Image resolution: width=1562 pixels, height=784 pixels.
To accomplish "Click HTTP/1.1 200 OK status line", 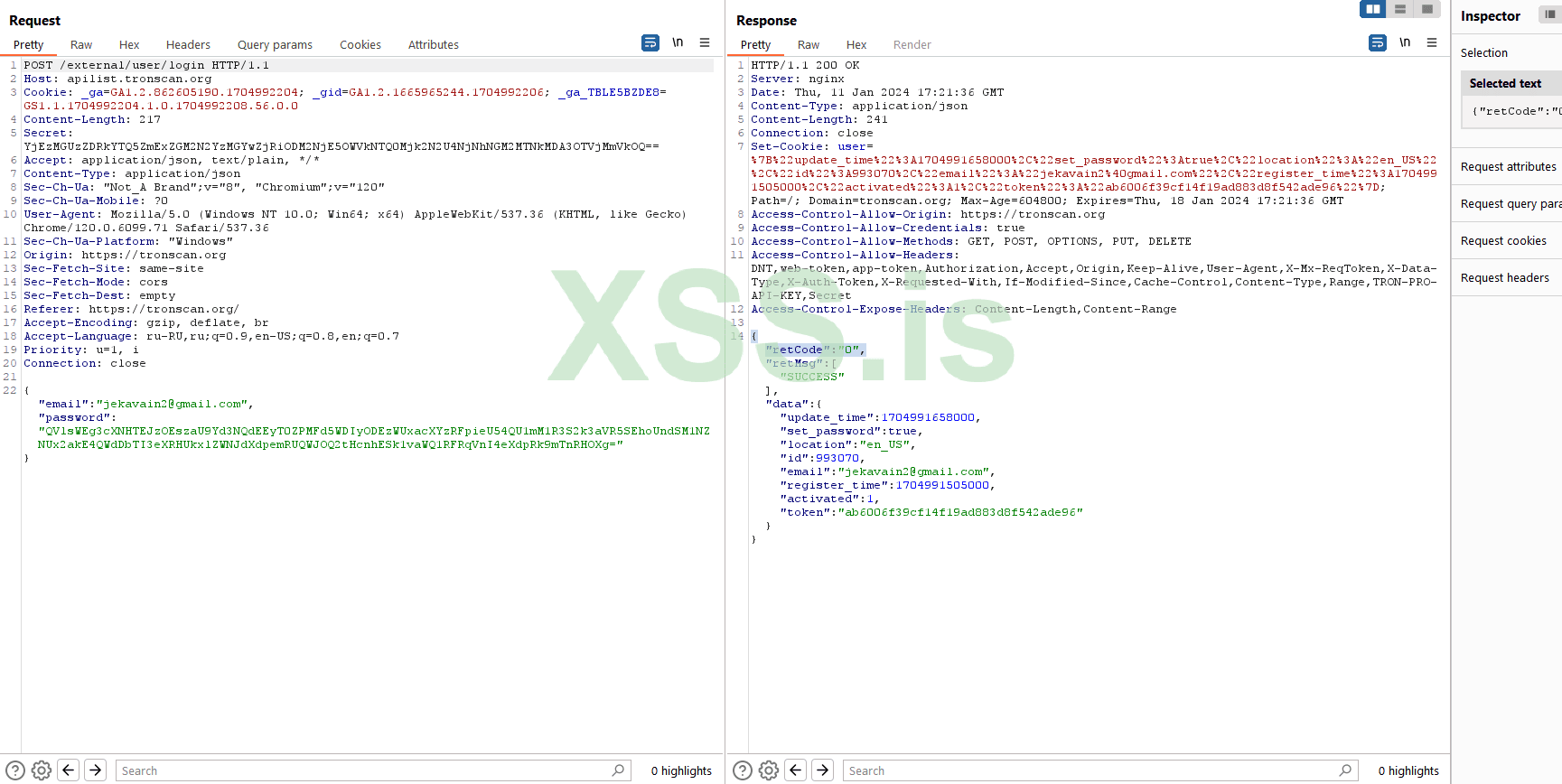I will 805,65.
